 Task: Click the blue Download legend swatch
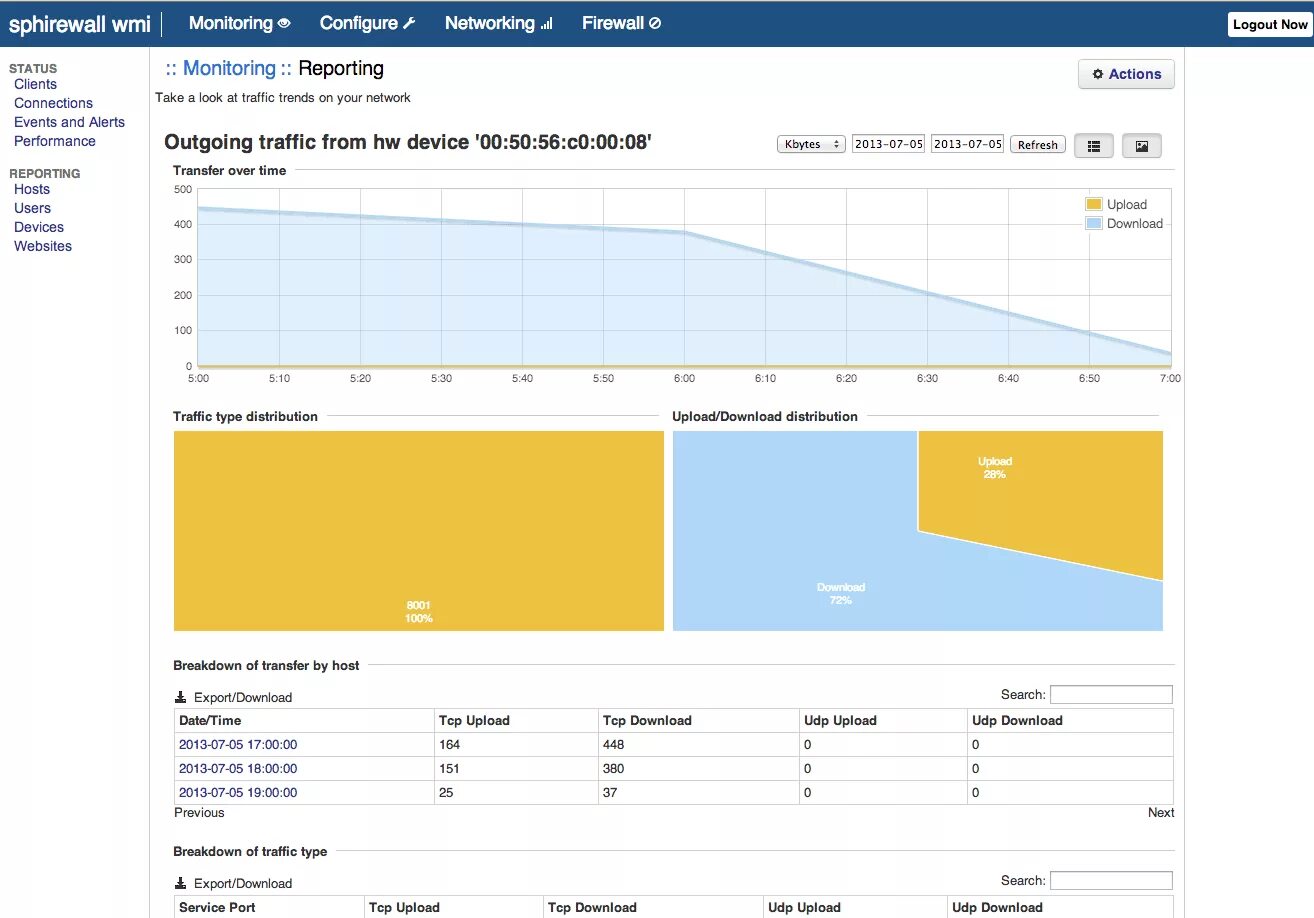coord(1094,223)
